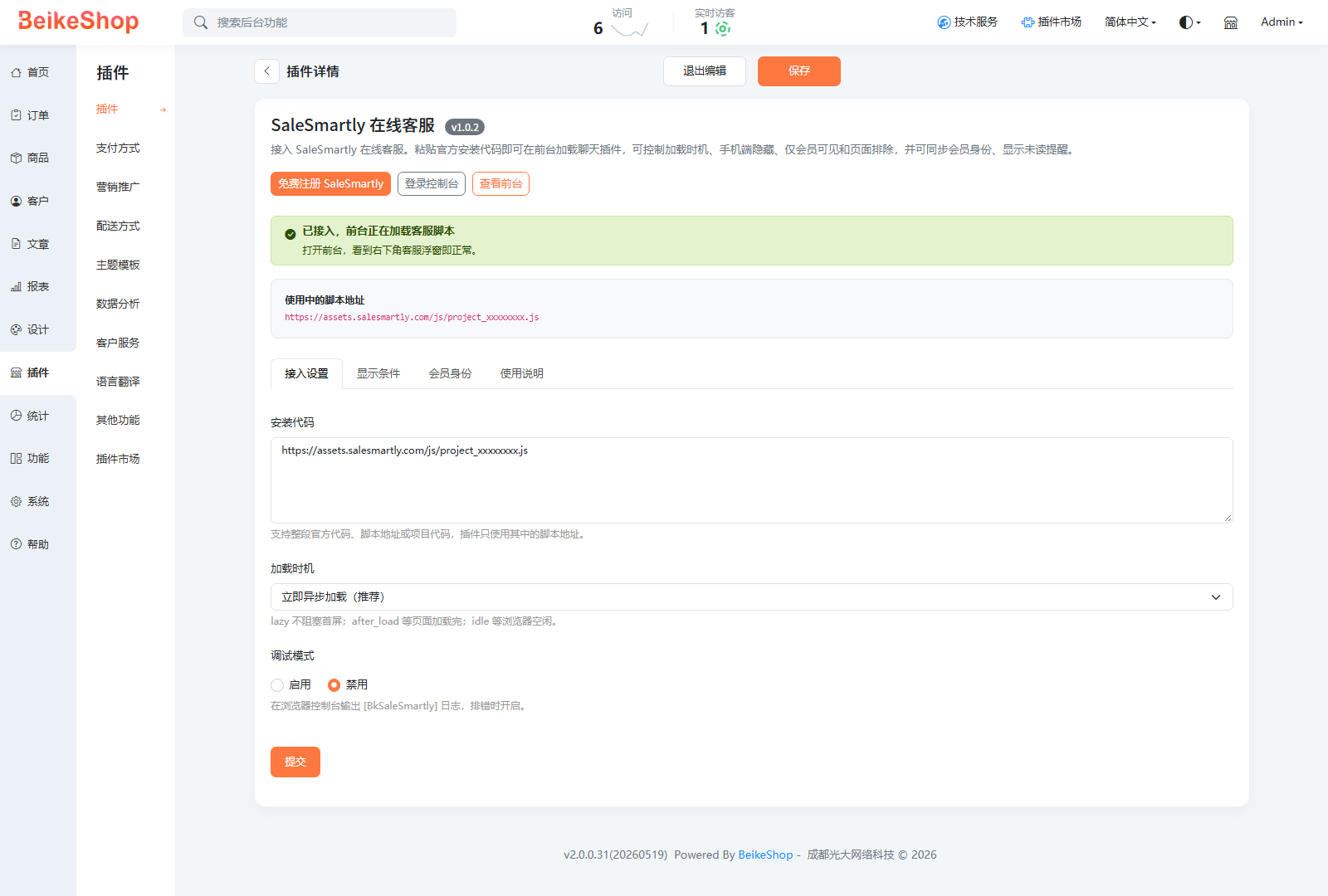Open the 设计 design sidebar icon
Screen dimensions: 1328x896
[x=17, y=329]
